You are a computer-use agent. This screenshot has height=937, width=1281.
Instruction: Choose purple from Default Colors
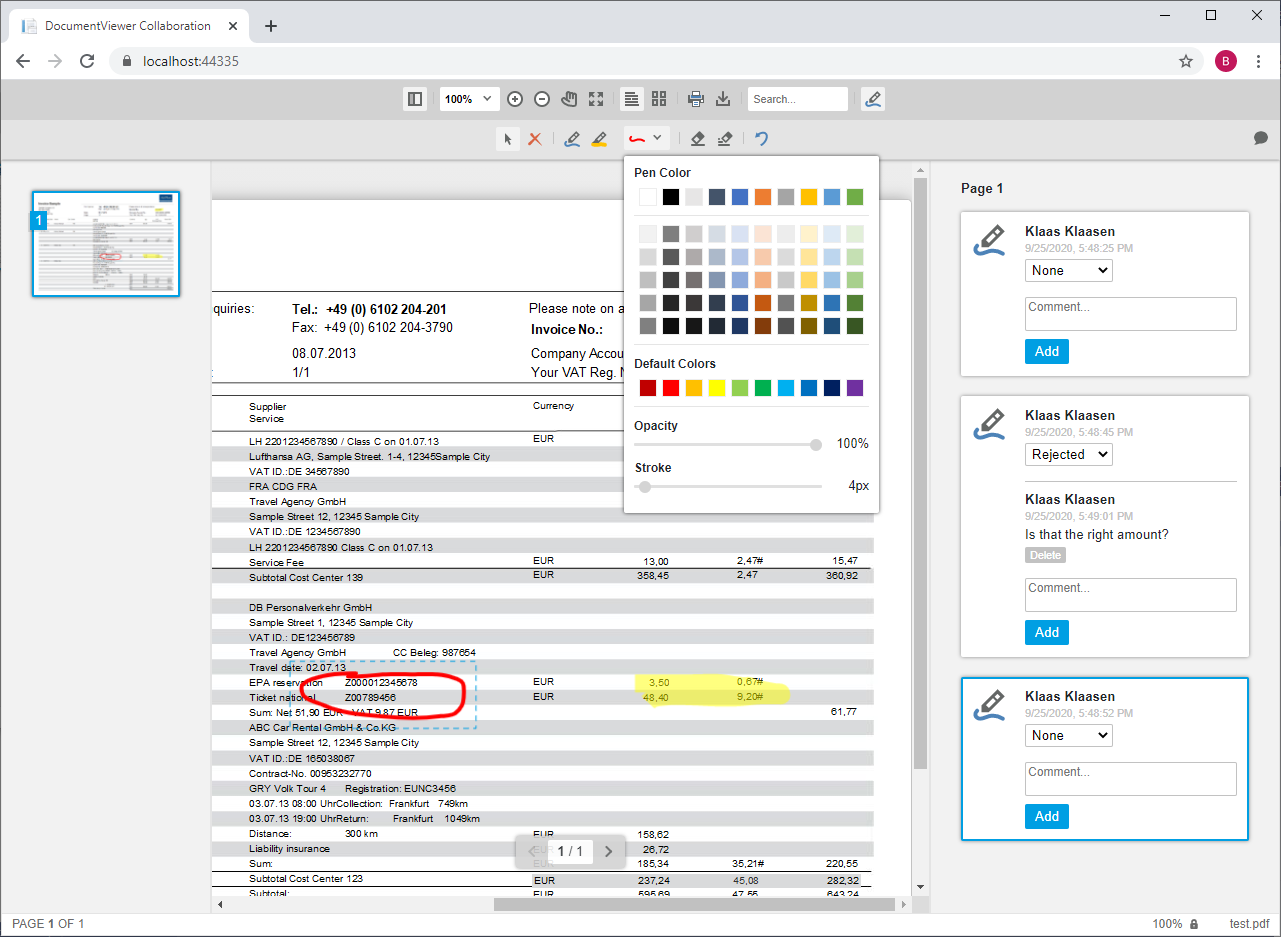click(x=855, y=388)
